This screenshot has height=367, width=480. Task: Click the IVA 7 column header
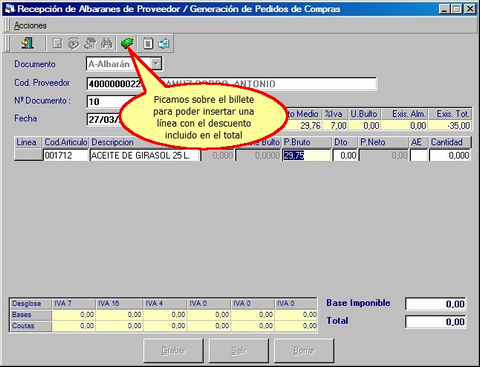[x=74, y=304]
